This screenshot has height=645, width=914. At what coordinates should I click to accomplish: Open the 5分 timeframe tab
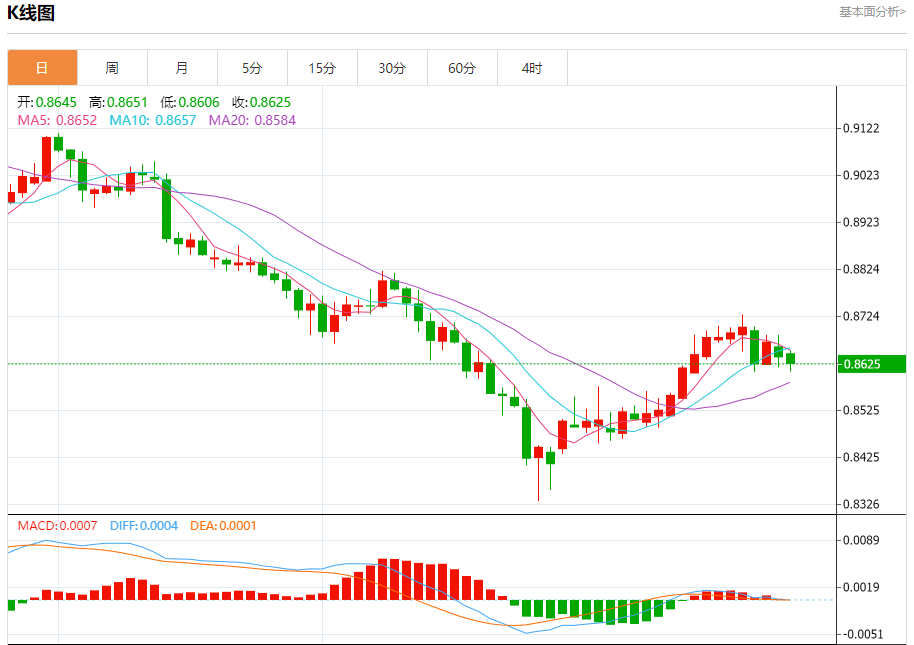coord(252,68)
